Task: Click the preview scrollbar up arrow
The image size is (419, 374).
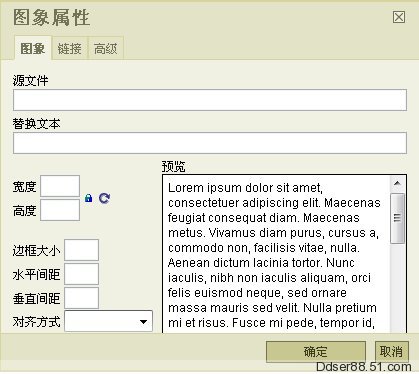Action: tap(397, 183)
